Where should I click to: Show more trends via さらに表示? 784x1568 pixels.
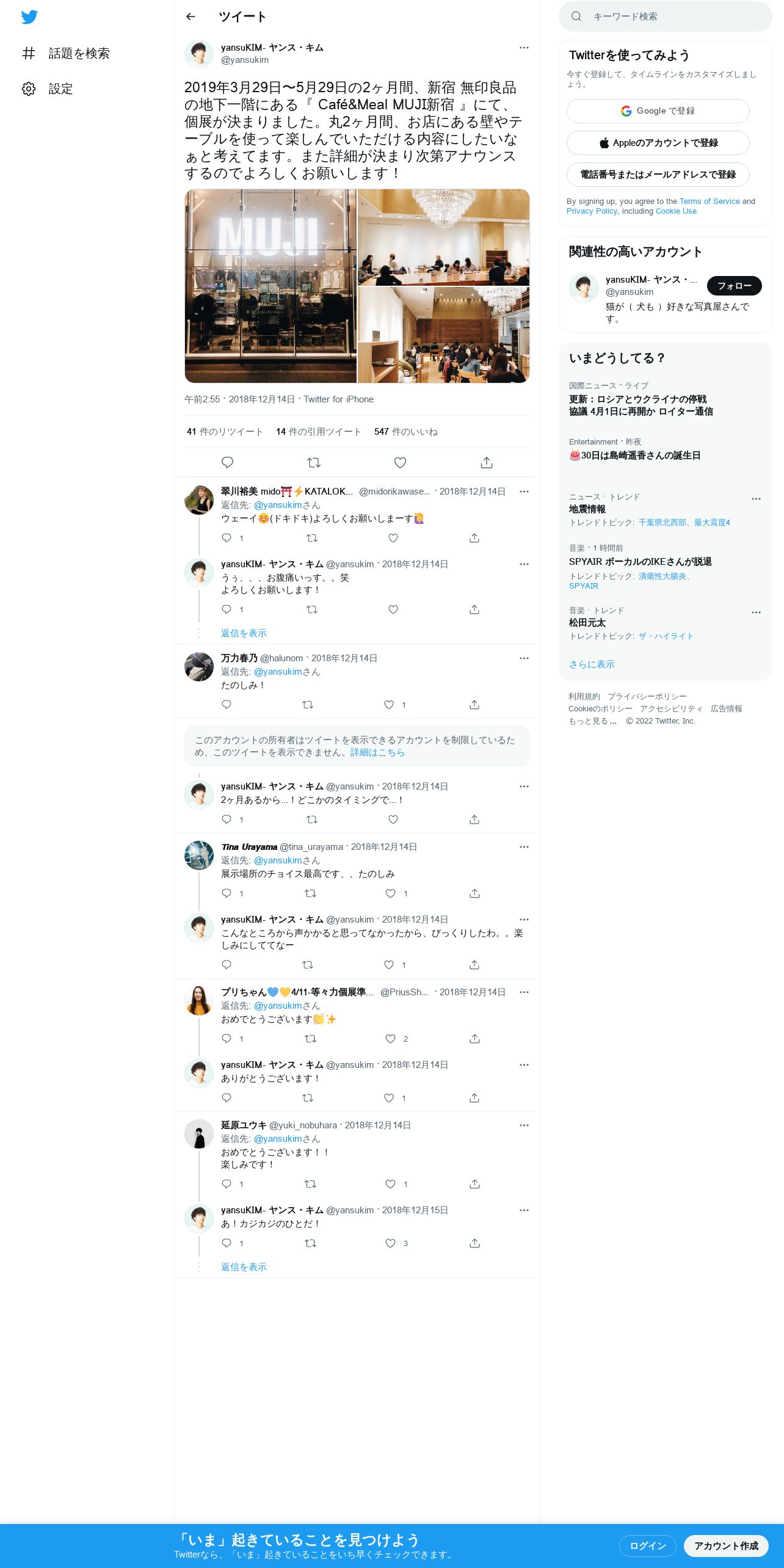tap(592, 664)
